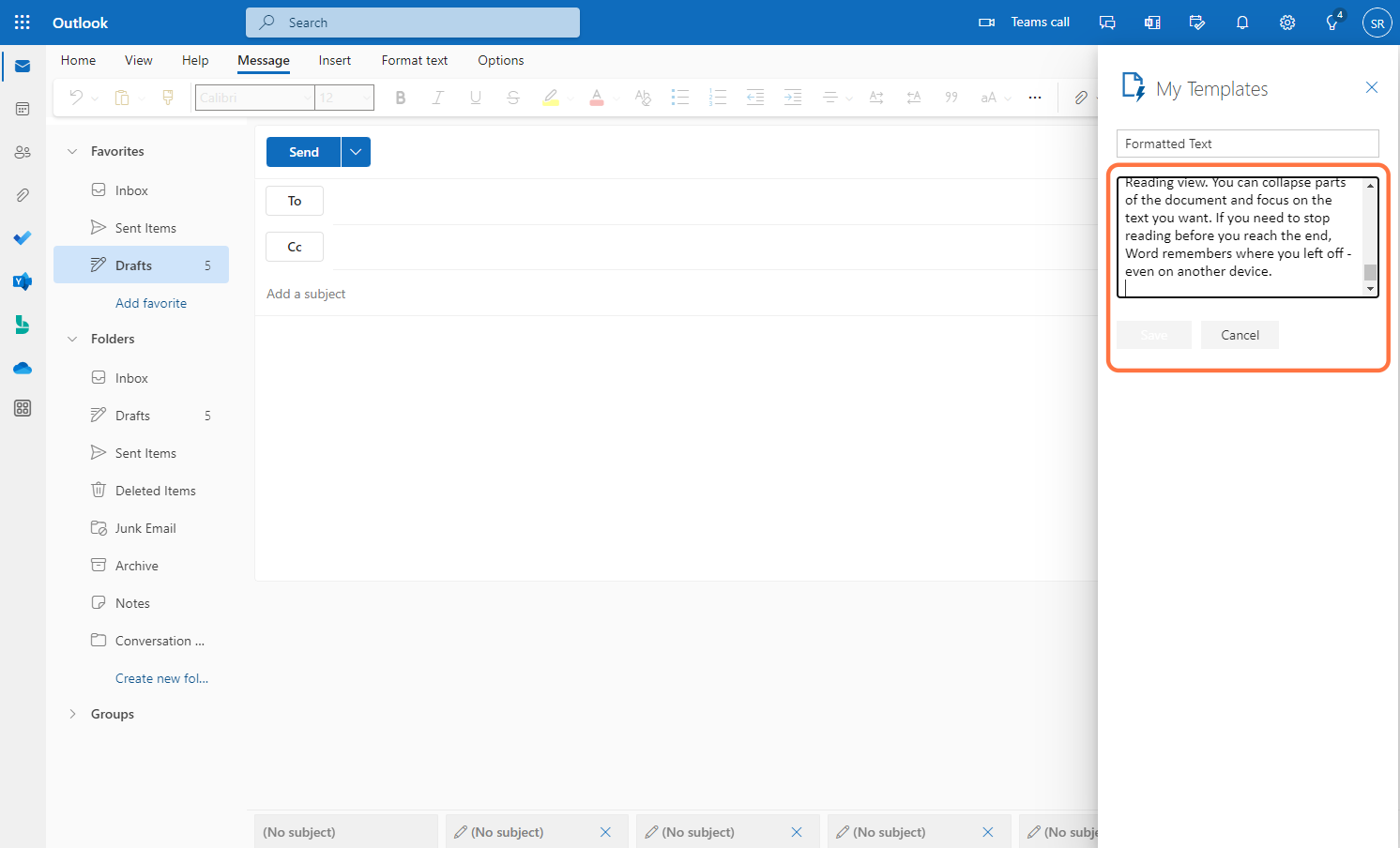This screenshot has height=848, width=1400.
Task: Click the Format Painter brush icon
Action: click(x=168, y=98)
